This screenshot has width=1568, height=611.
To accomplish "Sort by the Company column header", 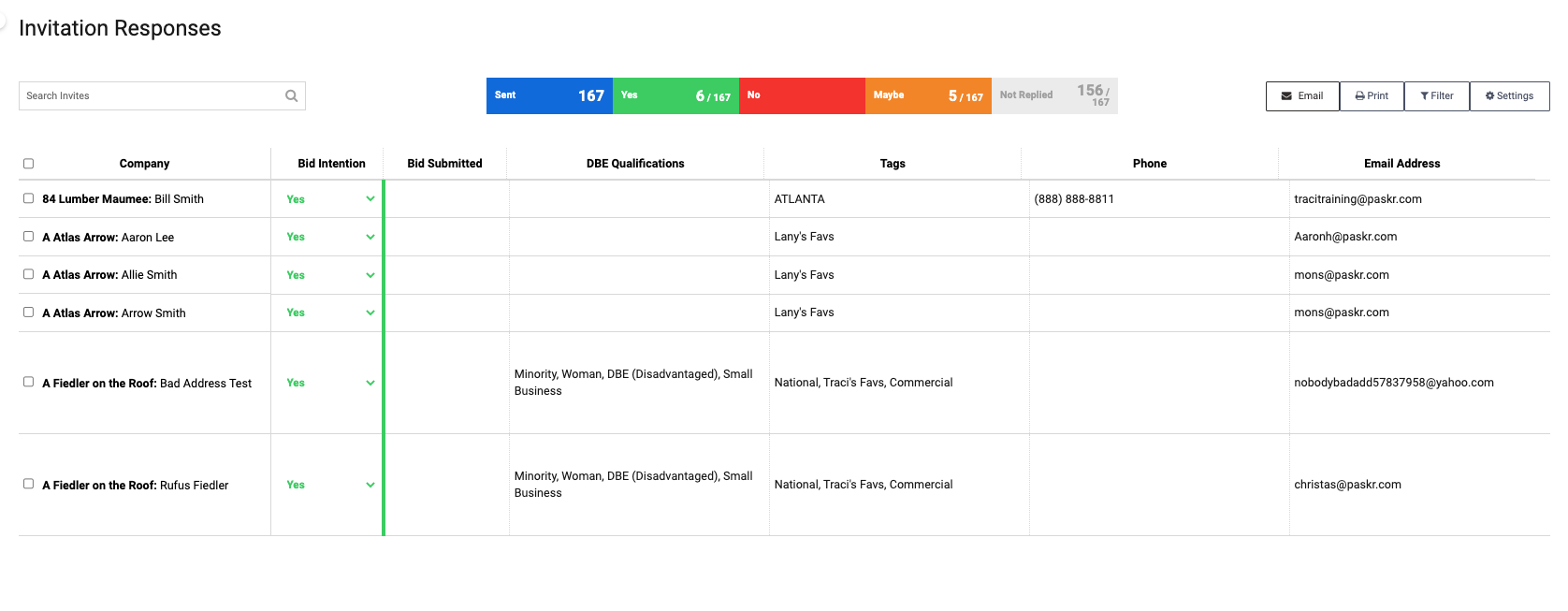I will click(144, 164).
